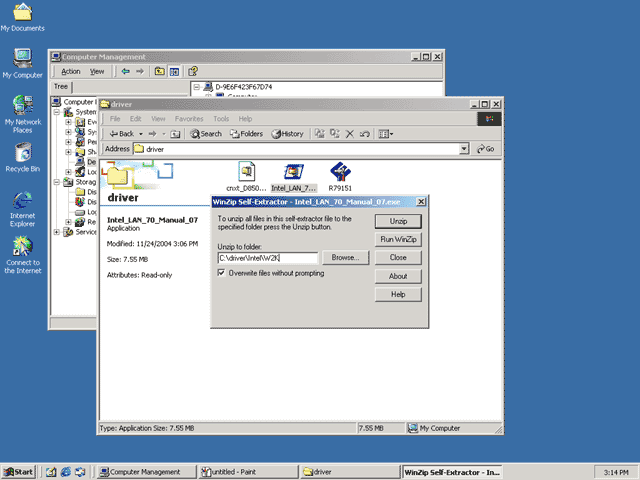Go up one folder level
The height and width of the screenshot is (480, 640).
pos(175,134)
